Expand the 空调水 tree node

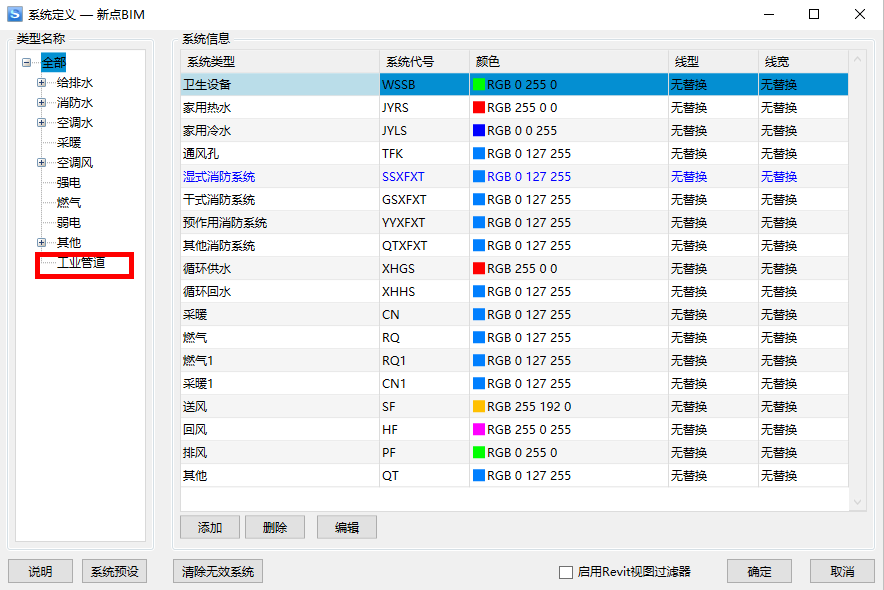pos(41,122)
